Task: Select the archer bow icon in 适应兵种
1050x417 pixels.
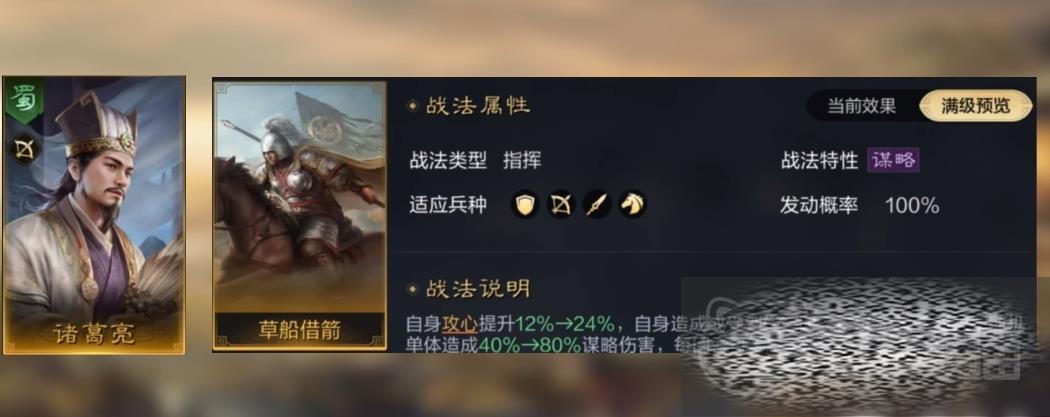Action: (560, 204)
